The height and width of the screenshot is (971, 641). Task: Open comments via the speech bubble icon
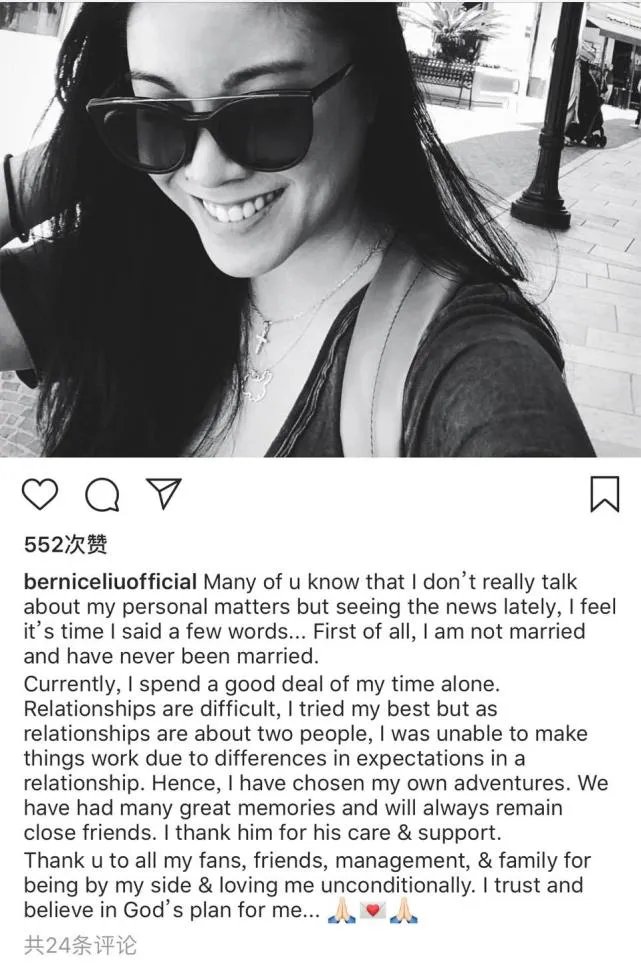click(101, 495)
